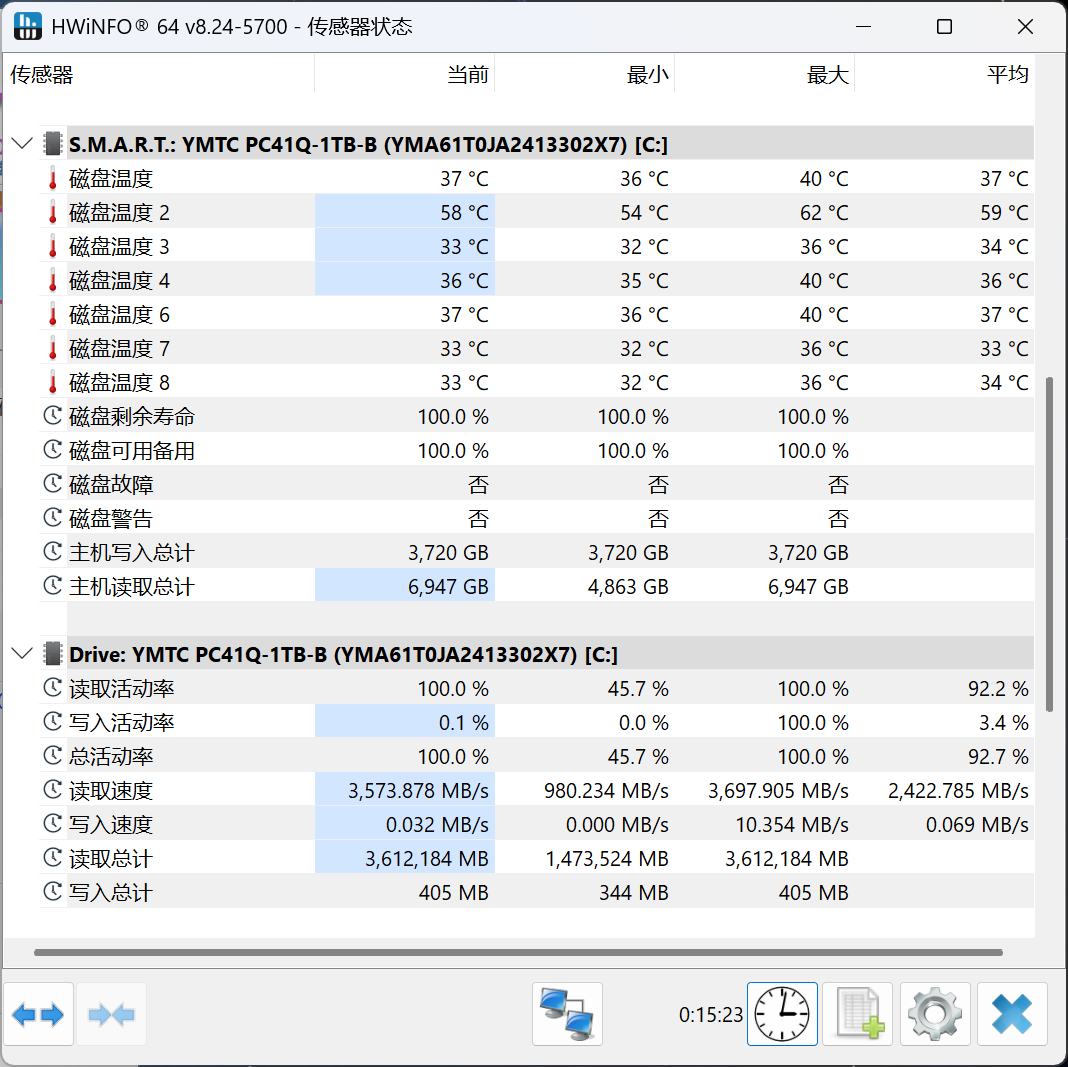Click minimum value 4,863 GB
Image resolution: width=1068 pixels, height=1067 pixels.
pyautogui.click(x=628, y=586)
